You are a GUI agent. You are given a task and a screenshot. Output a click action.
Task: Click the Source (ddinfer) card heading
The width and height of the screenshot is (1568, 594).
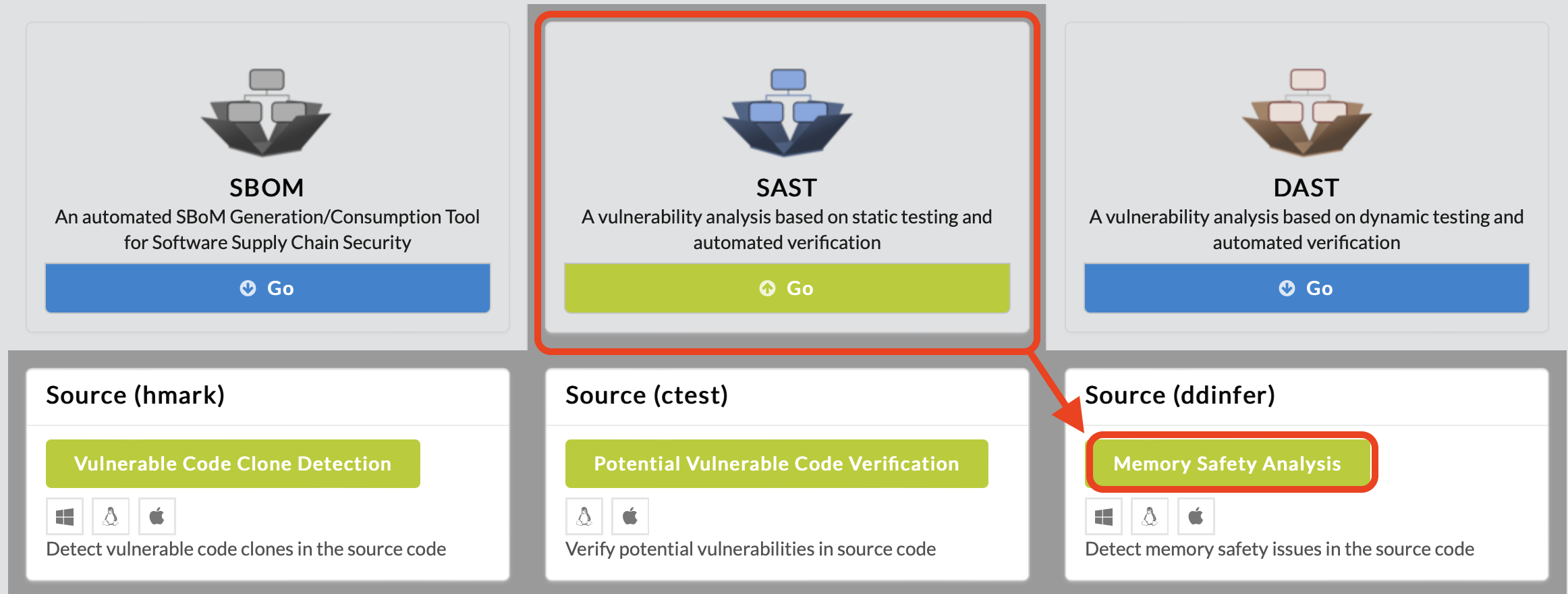1180,395
